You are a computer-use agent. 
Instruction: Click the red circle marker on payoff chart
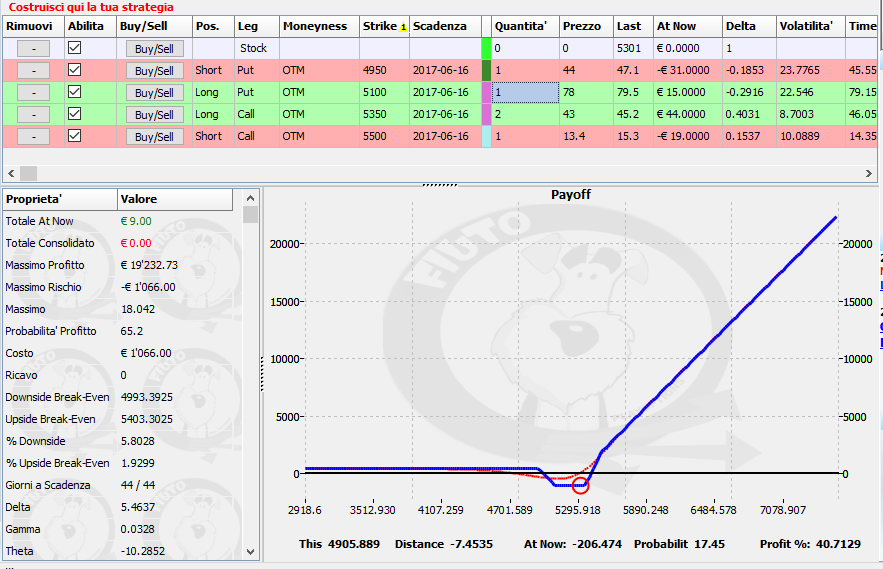point(580,485)
